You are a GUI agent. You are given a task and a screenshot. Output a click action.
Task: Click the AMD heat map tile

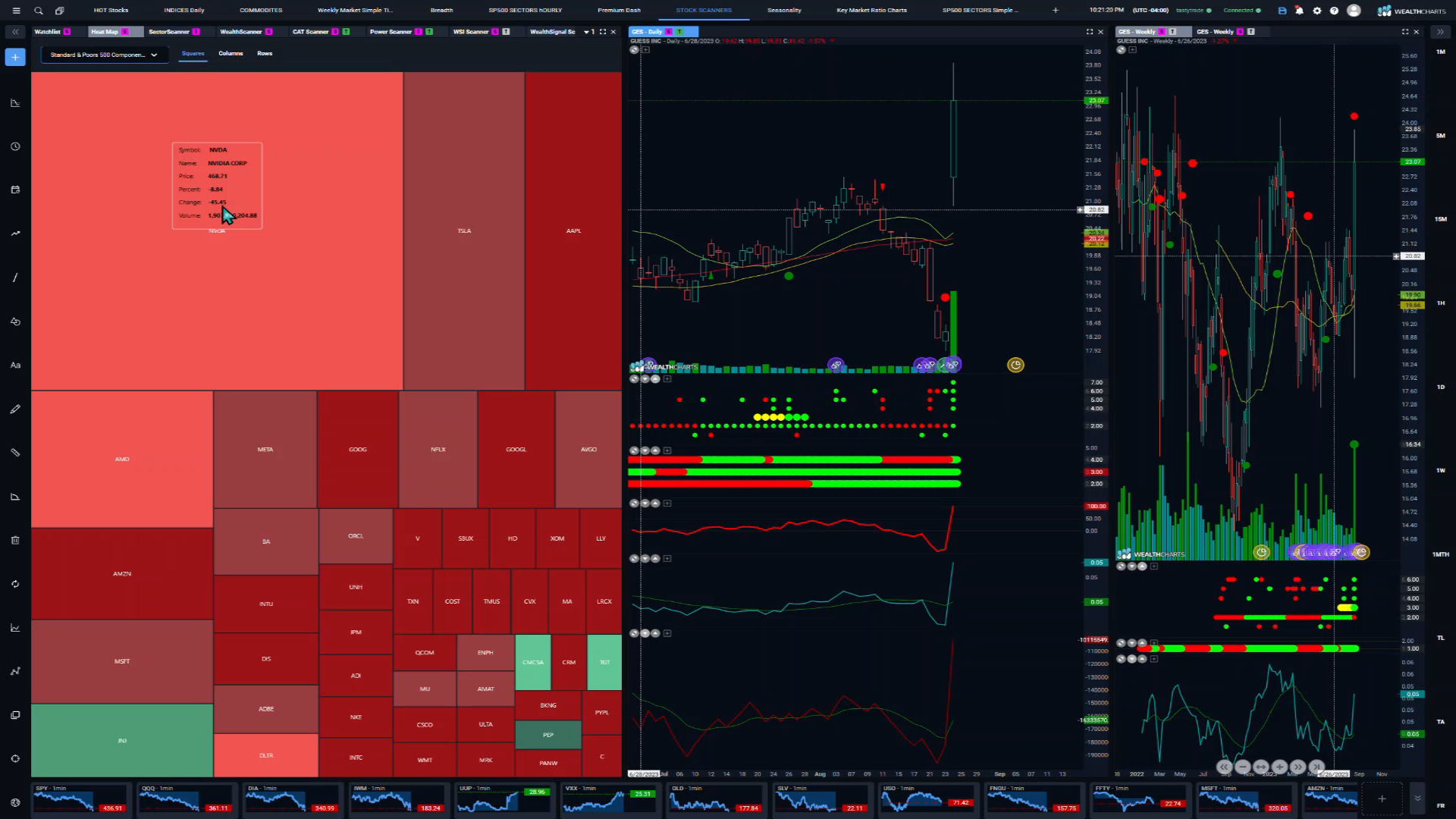pyautogui.click(x=122, y=460)
